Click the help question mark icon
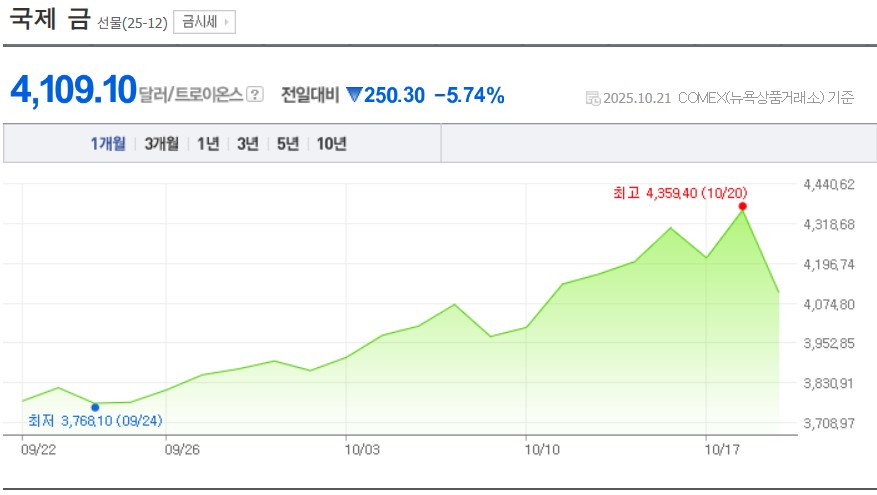The height and width of the screenshot is (495, 877). point(255,95)
